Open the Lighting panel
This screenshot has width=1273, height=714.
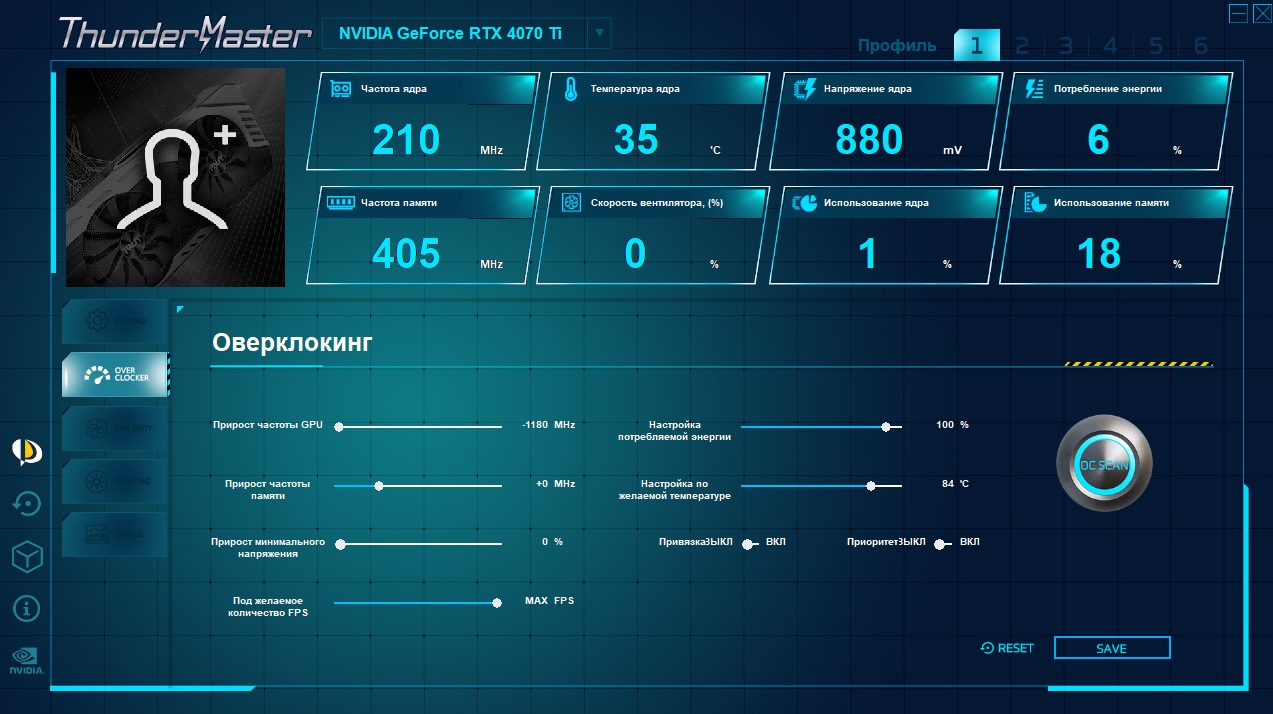(115, 481)
